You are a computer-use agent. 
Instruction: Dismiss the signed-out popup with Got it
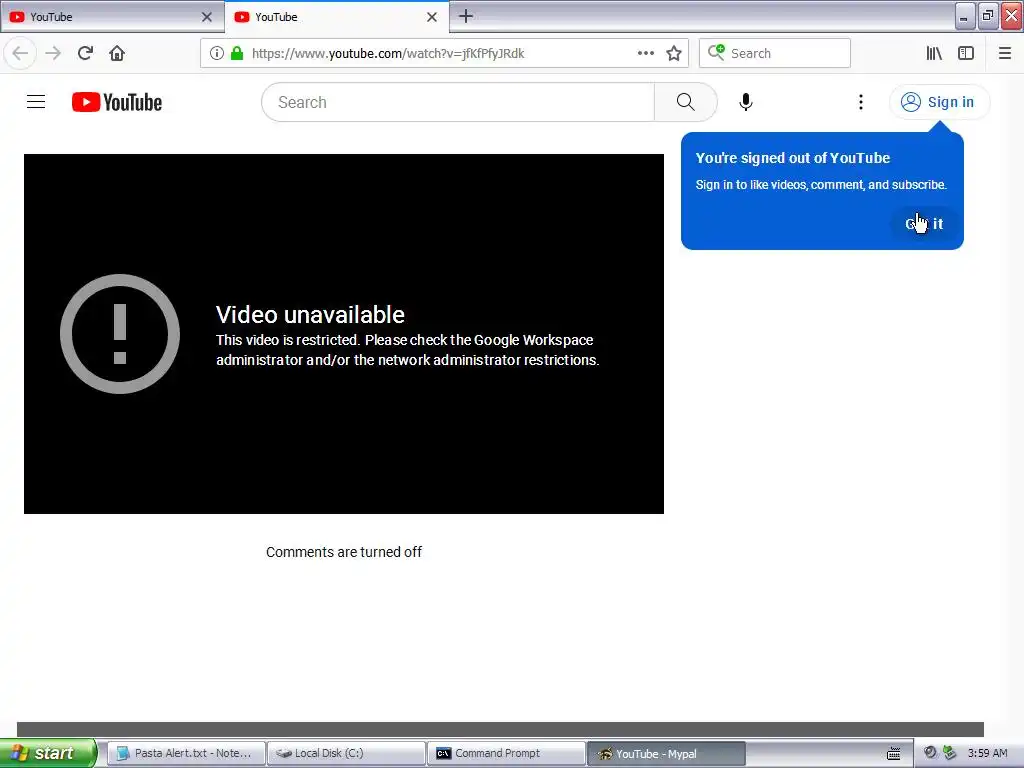point(924,224)
